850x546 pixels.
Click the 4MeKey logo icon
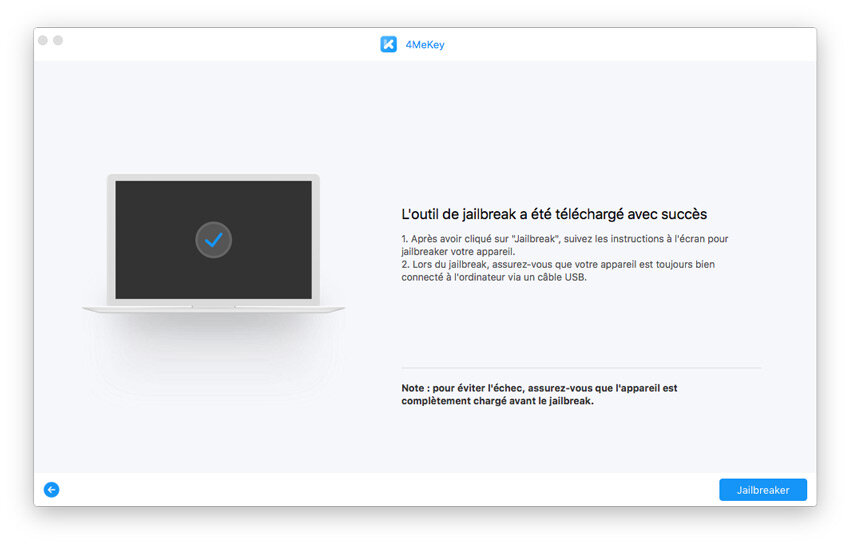point(389,44)
